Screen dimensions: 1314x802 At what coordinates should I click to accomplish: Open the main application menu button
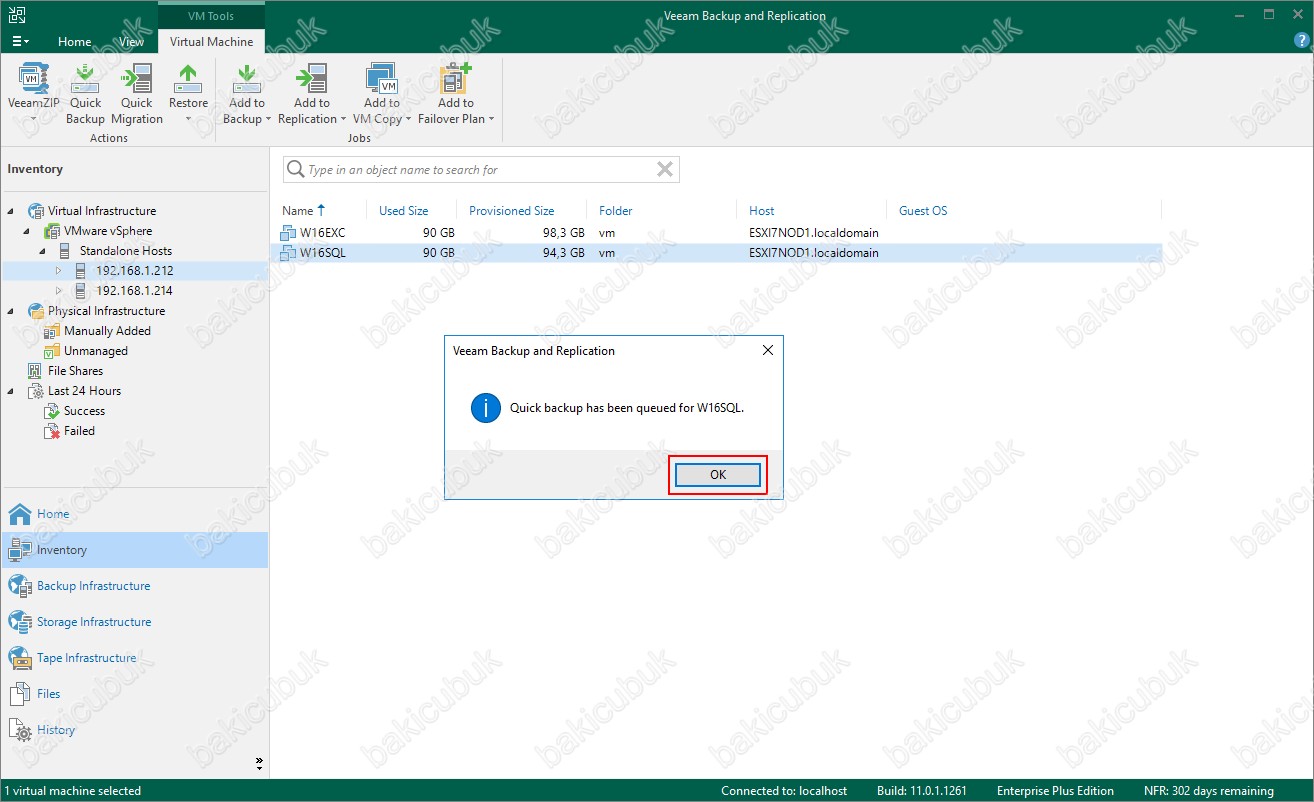[20, 41]
